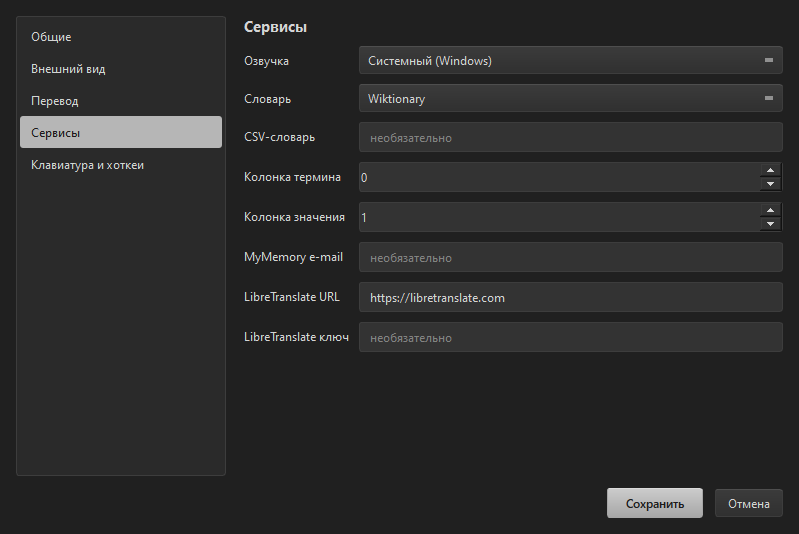Screen dimensions: 799x534
Task: Open Клавиатура и хоткеи settings
Action: tap(121, 165)
